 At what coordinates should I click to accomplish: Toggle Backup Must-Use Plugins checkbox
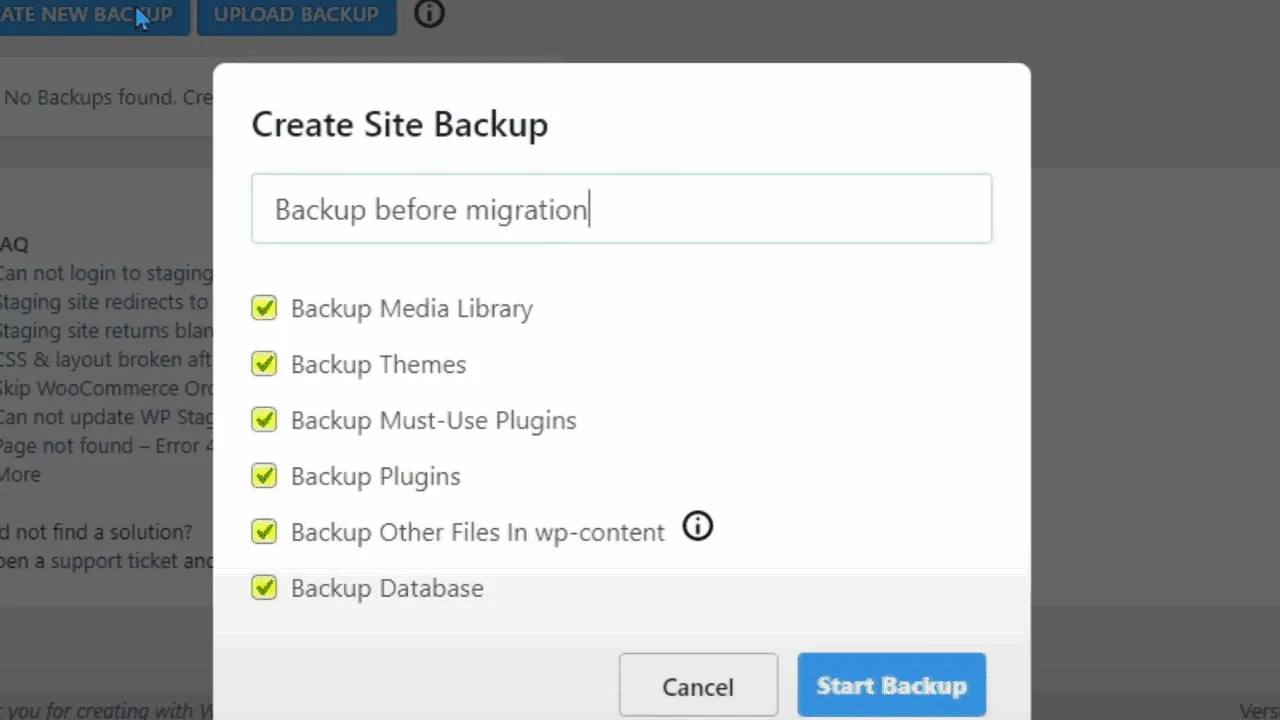[x=264, y=420]
